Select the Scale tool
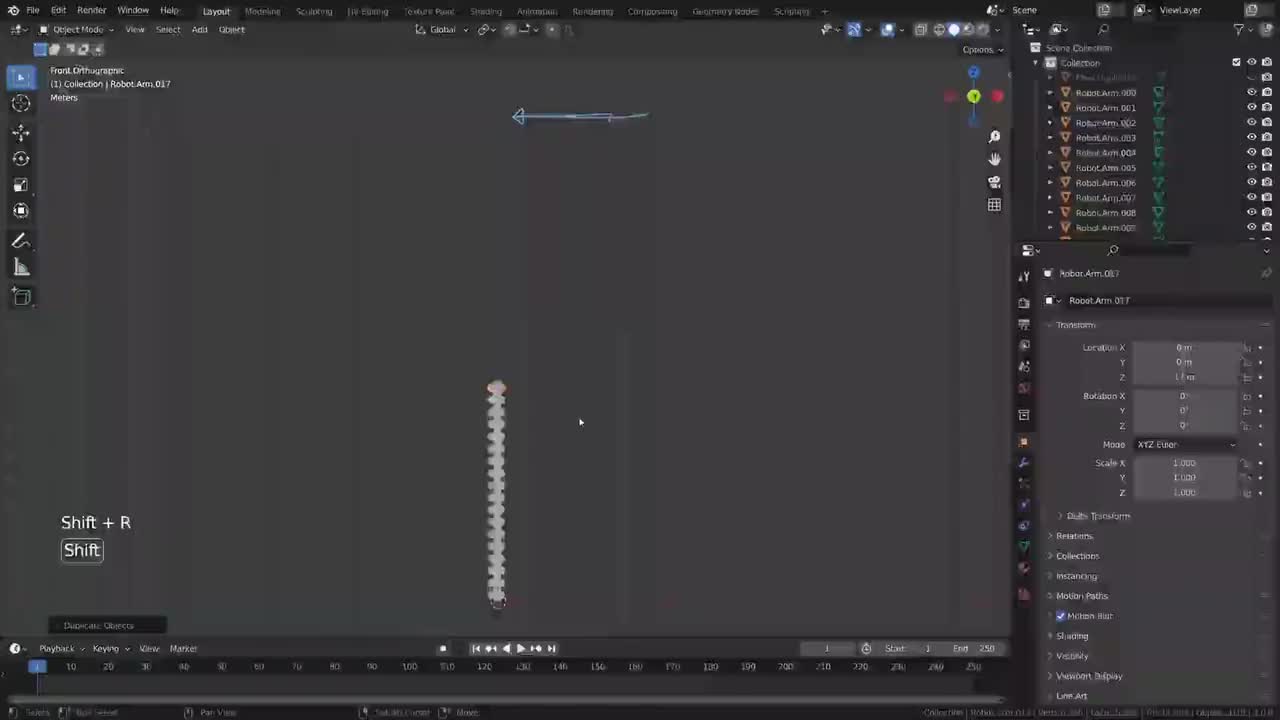1280x720 pixels. click(21, 185)
